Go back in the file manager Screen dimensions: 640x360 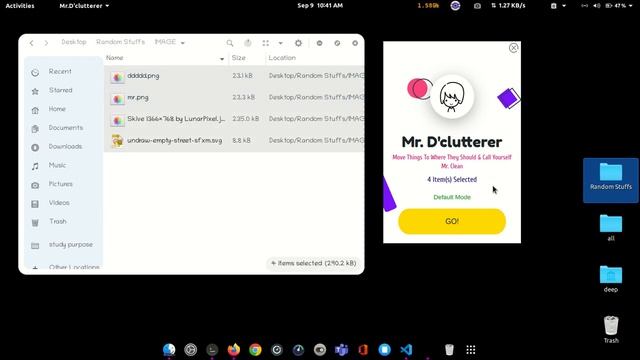pos(31,43)
